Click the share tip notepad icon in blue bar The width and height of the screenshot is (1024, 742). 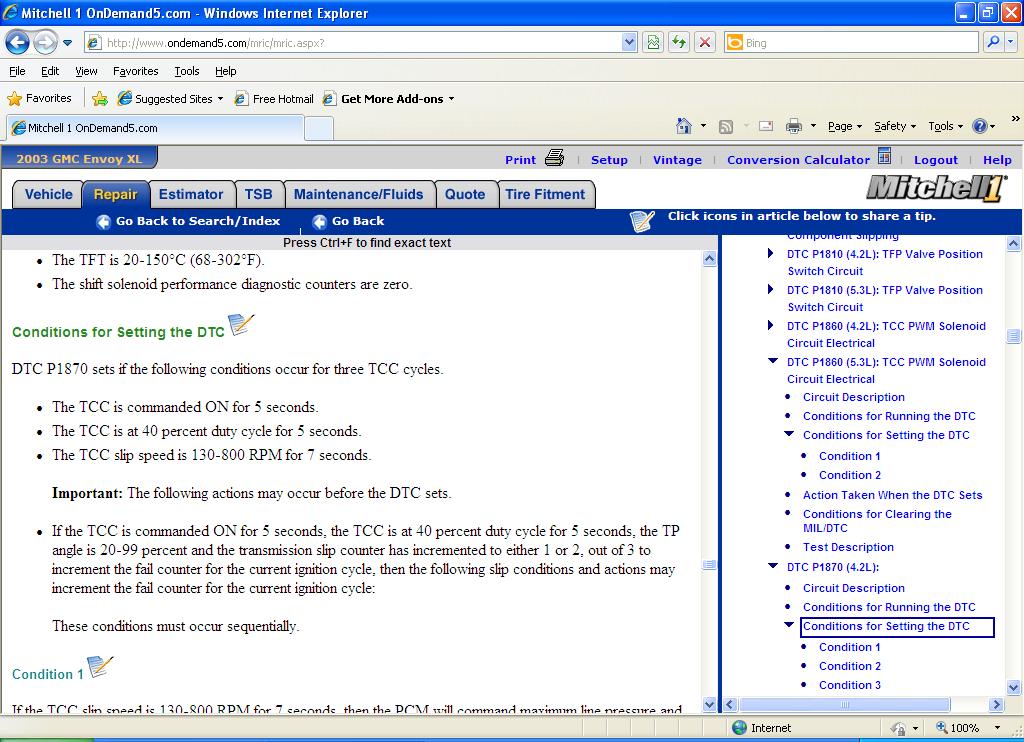click(642, 221)
